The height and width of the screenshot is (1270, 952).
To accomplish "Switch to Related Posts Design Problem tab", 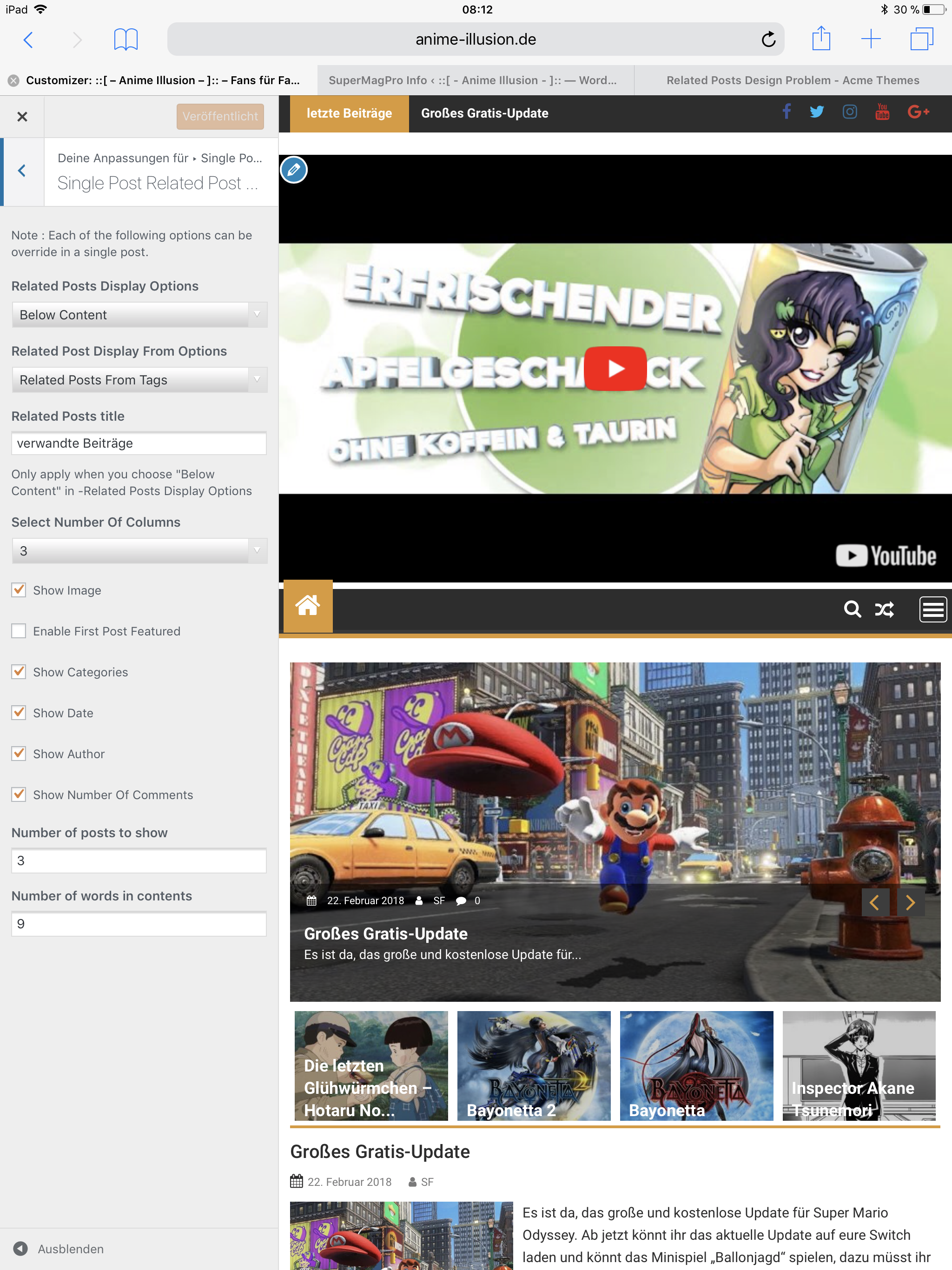I will pos(793,80).
